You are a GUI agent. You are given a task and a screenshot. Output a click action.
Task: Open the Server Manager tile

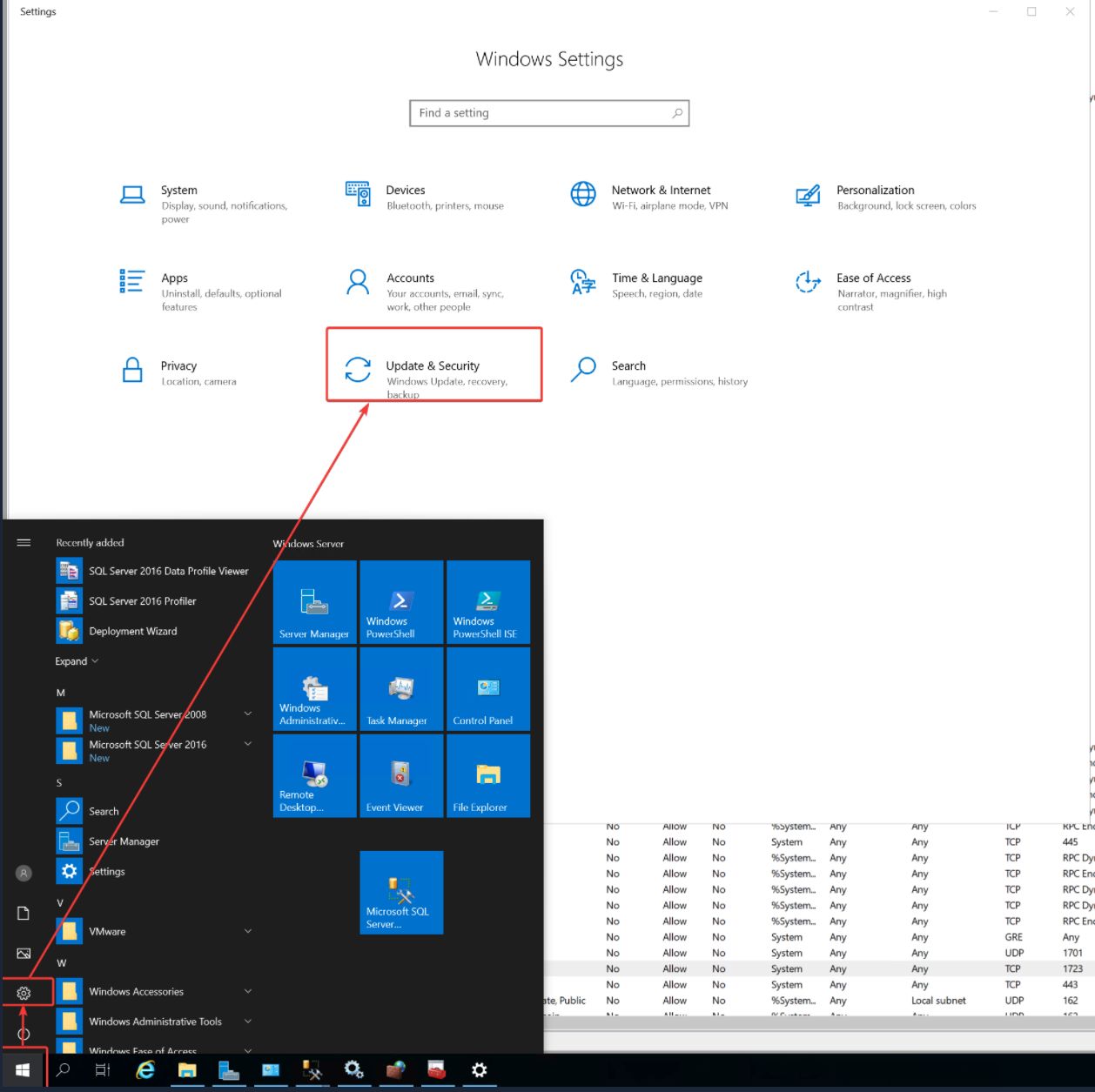[315, 602]
